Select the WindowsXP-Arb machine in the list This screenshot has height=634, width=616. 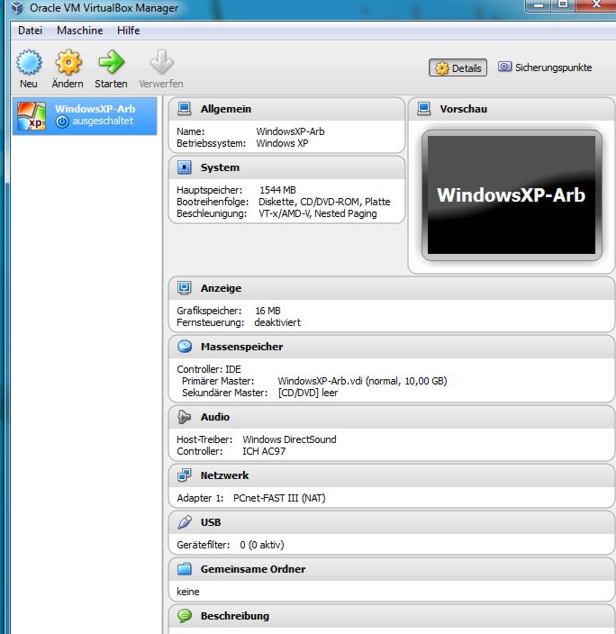[85, 116]
